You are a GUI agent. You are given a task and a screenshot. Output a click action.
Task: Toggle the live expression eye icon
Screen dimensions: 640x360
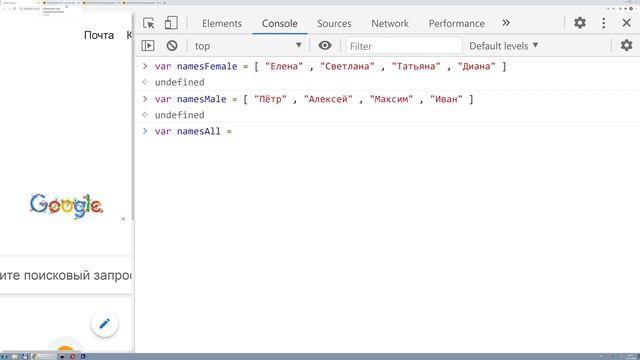click(325, 45)
